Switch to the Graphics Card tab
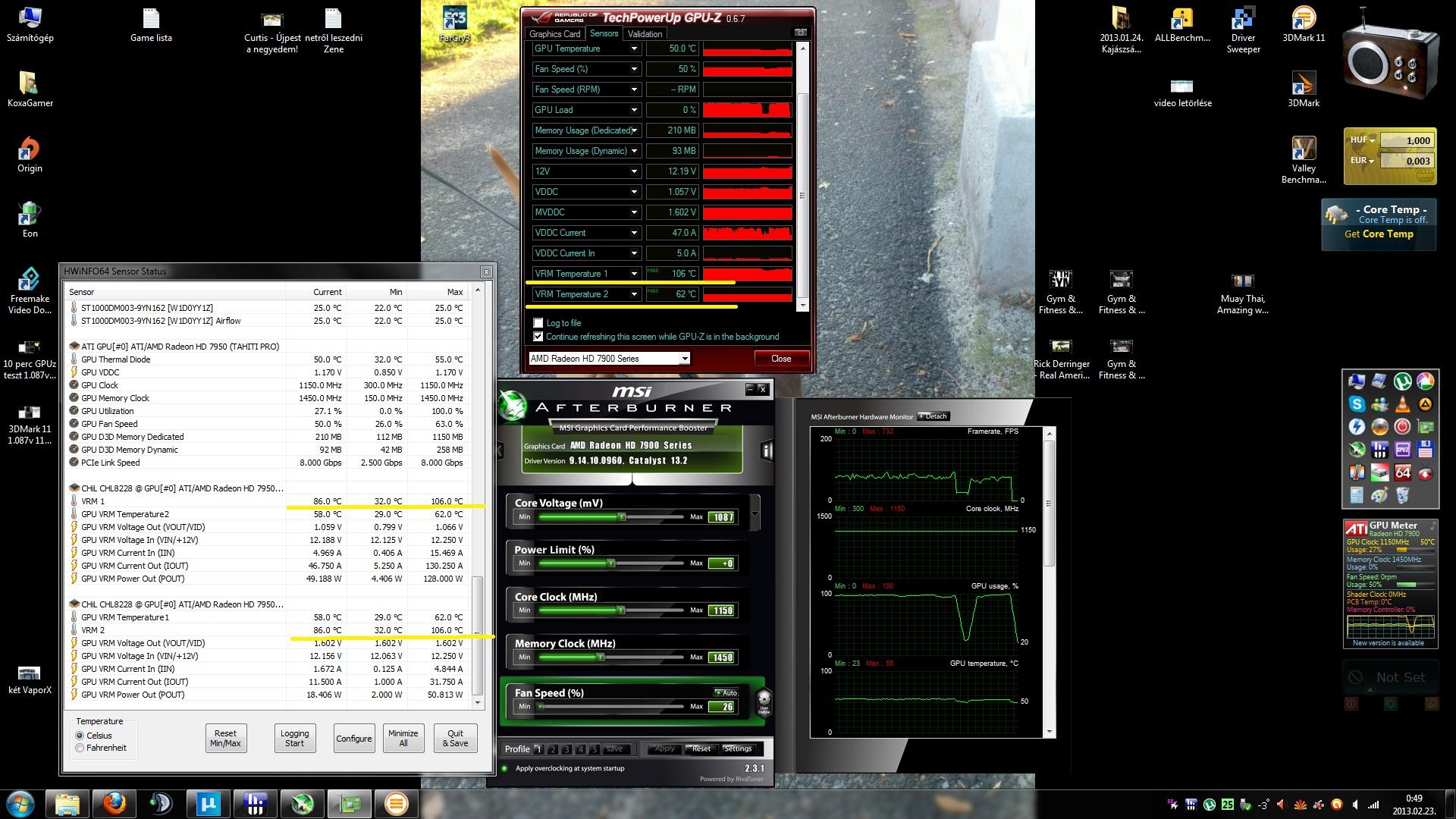 554,33
